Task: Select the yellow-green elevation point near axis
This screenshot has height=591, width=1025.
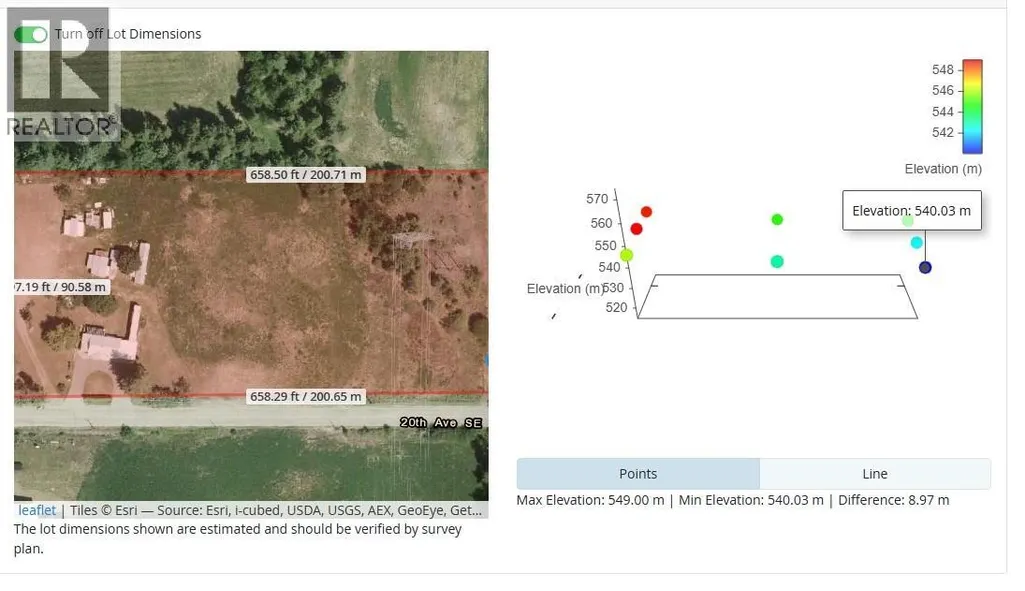Action: [626, 255]
